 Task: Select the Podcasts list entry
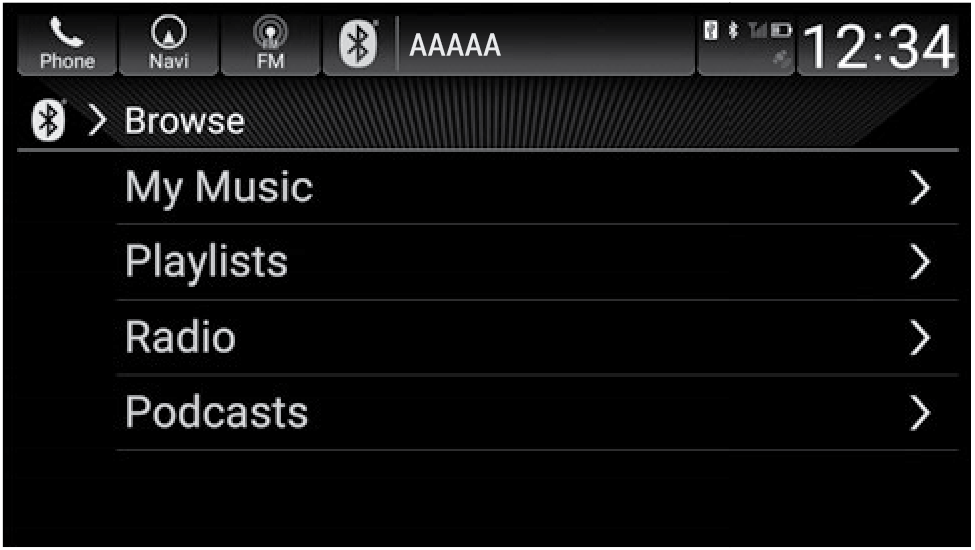tap(216, 413)
